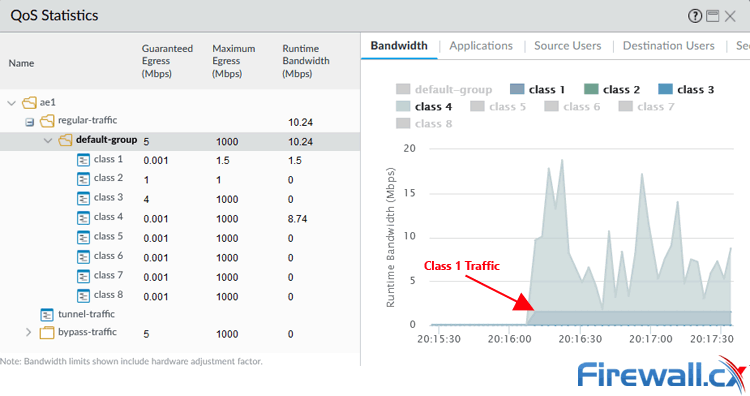Enable class 6 legend series
Viewport: 750px width, 396px height.
pyautogui.click(x=572, y=107)
